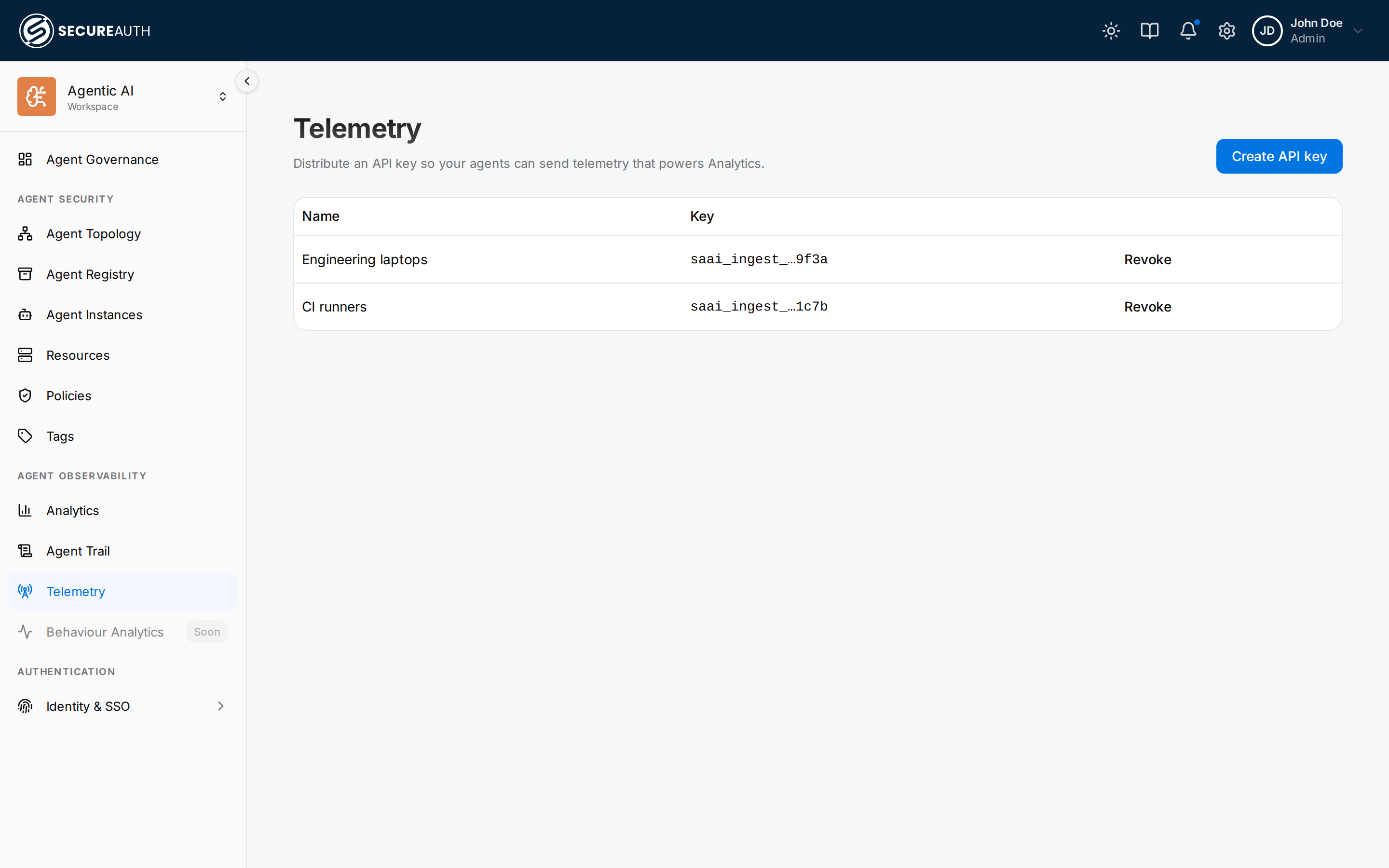
Task: Expand the Identity & SSO chevron
Action: tap(220, 706)
